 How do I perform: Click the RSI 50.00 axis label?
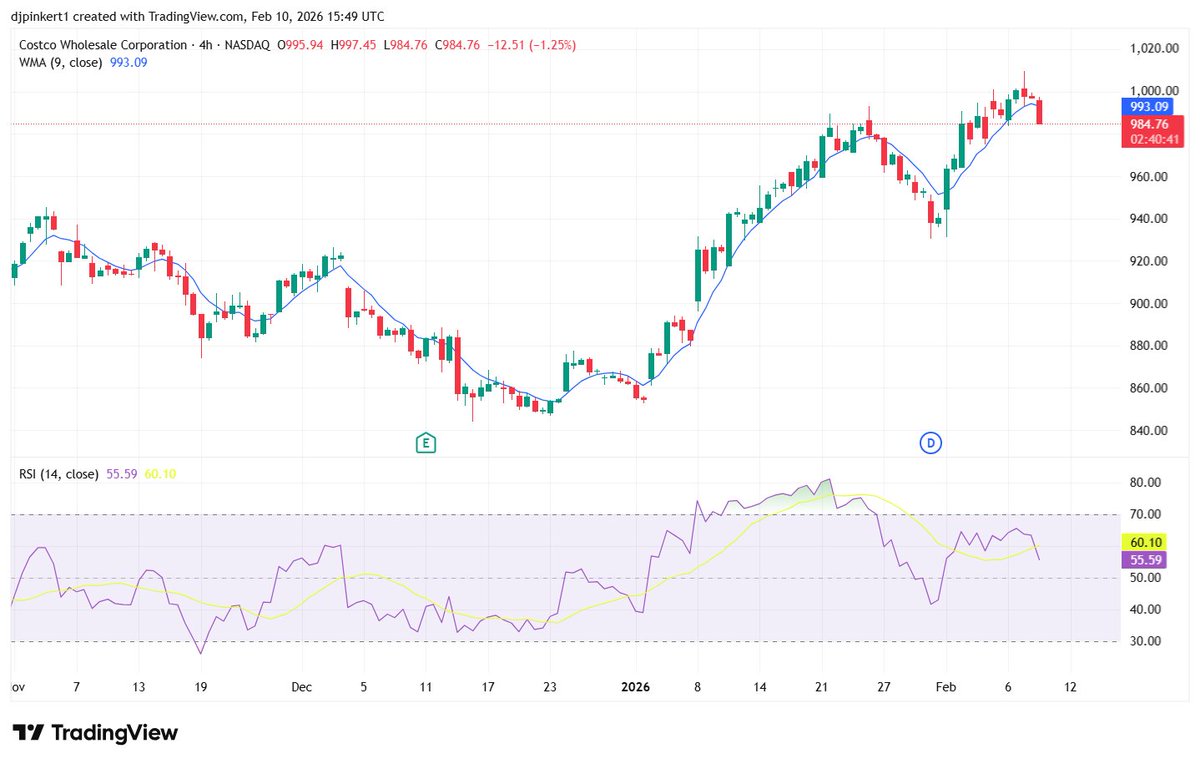[x=1147, y=578]
